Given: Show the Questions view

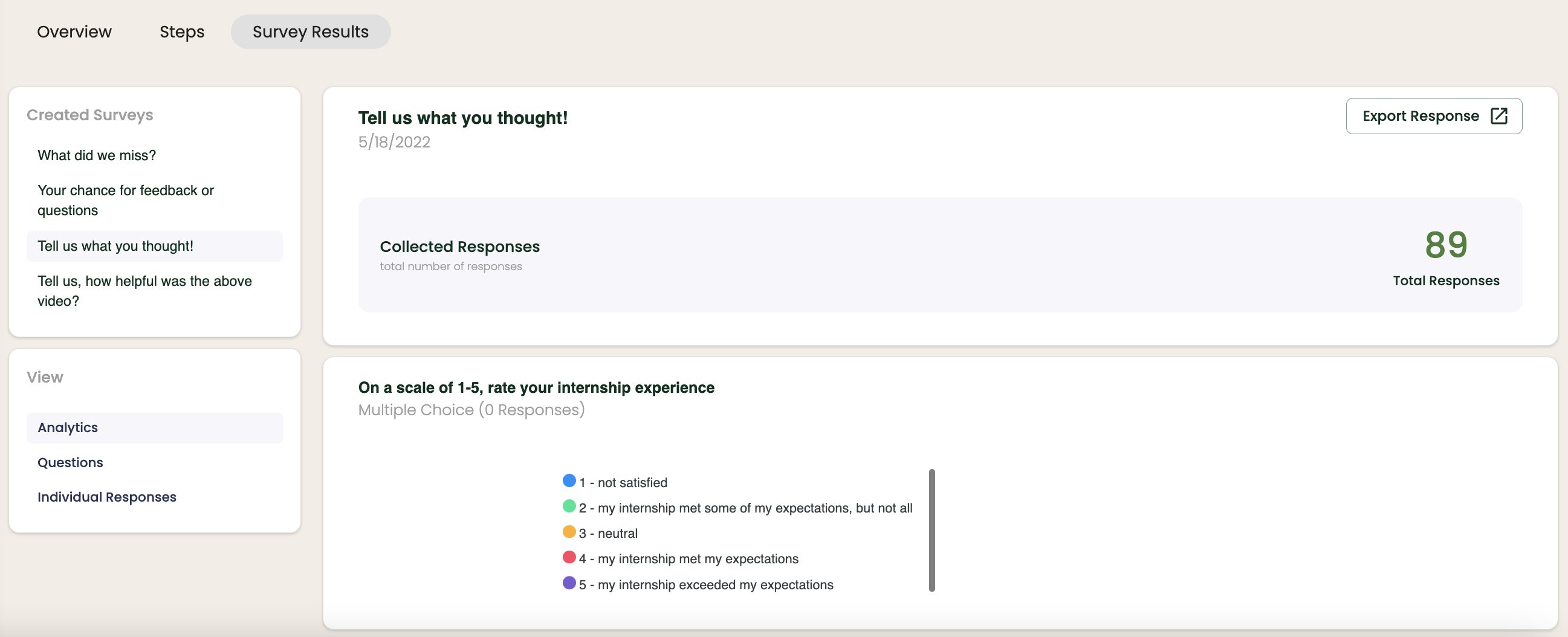Looking at the screenshot, I should click(70, 462).
